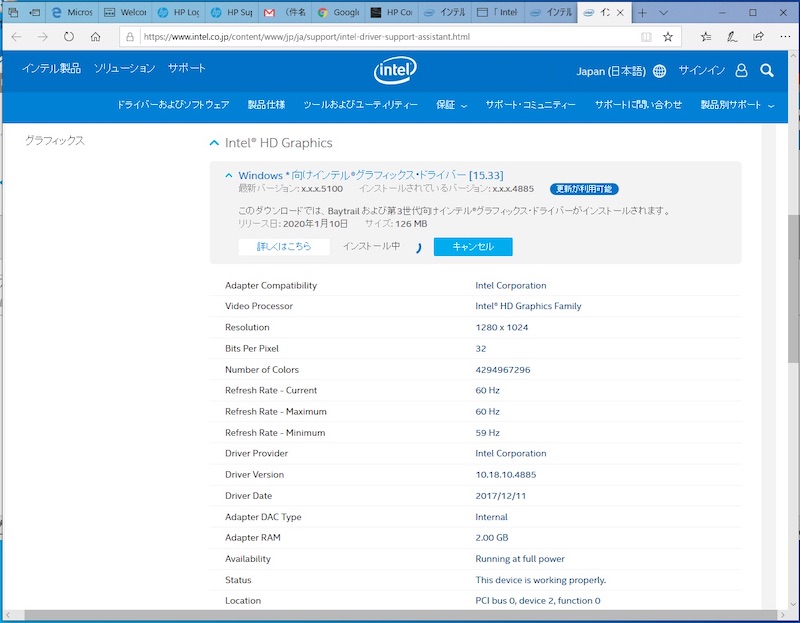Go forward to the next page
Screen dimensions: 800x623
[42, 37]
